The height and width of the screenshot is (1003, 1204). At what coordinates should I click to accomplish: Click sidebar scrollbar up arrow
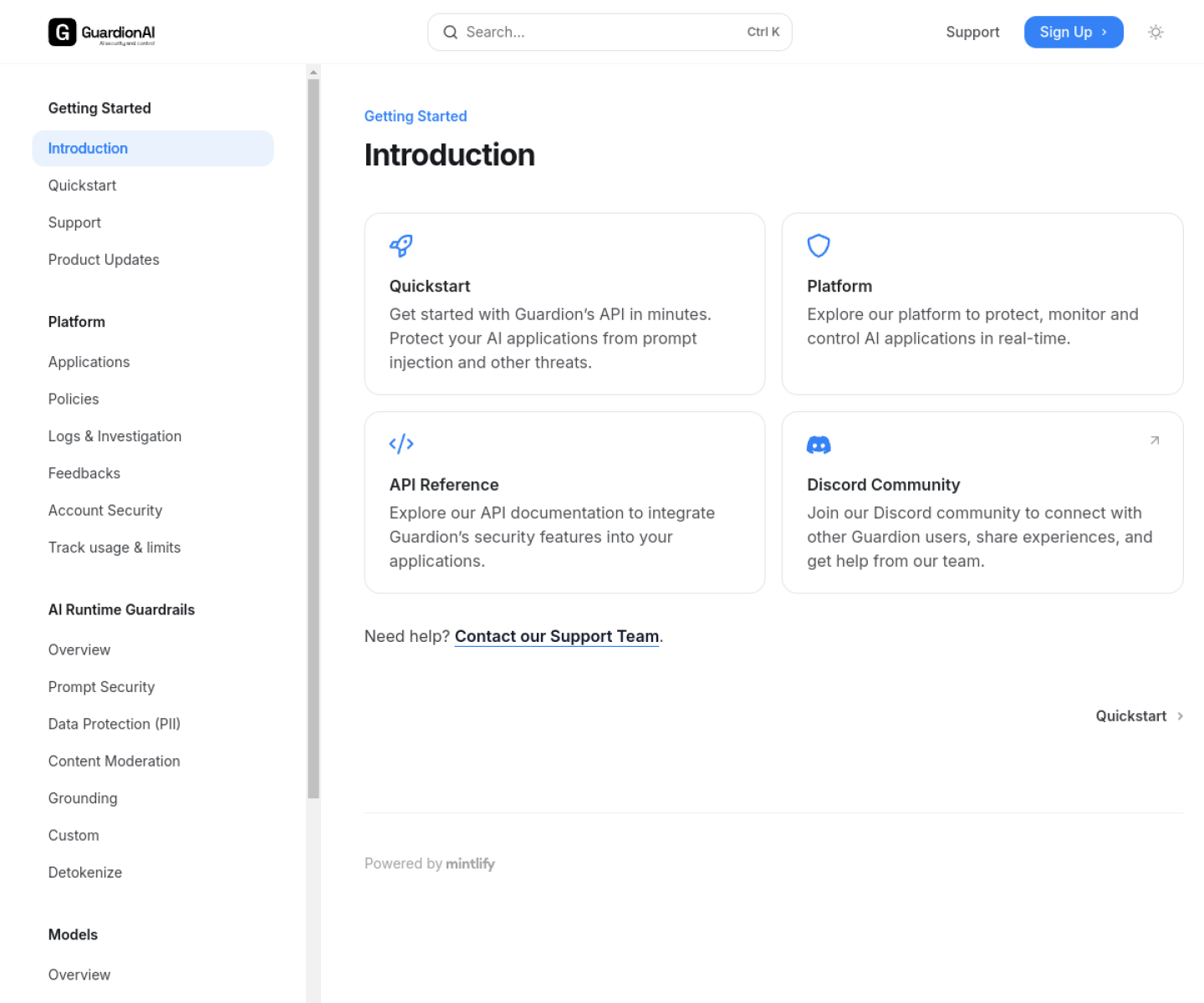(x=314, y=72)
